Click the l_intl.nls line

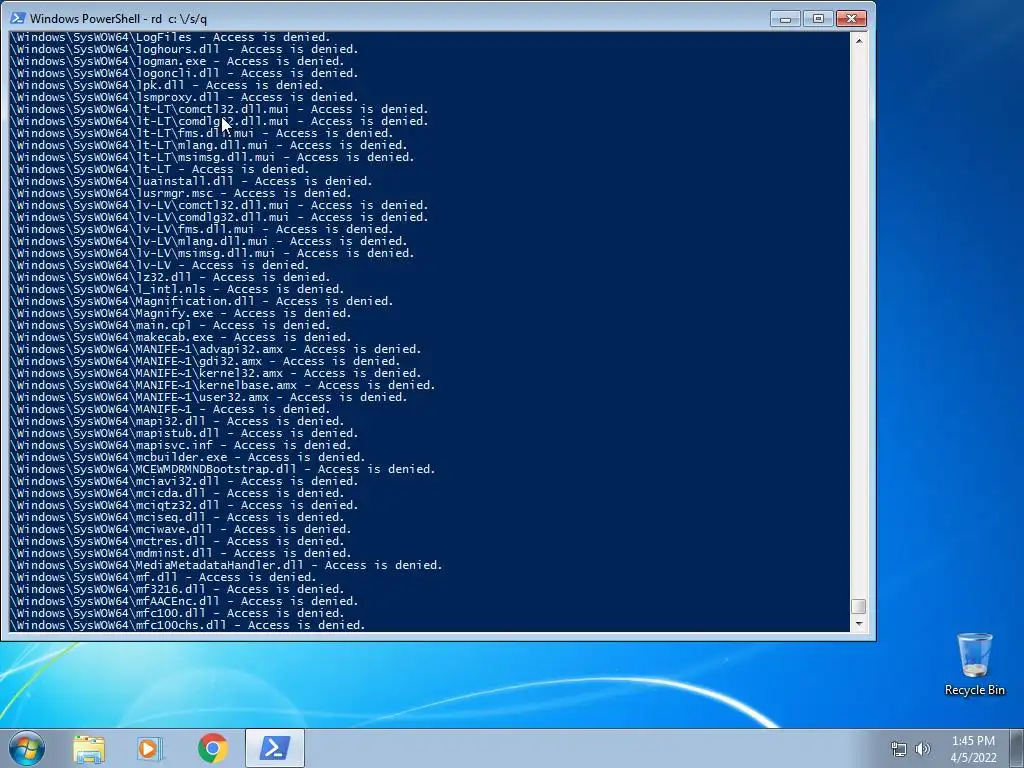coord(178,289)
